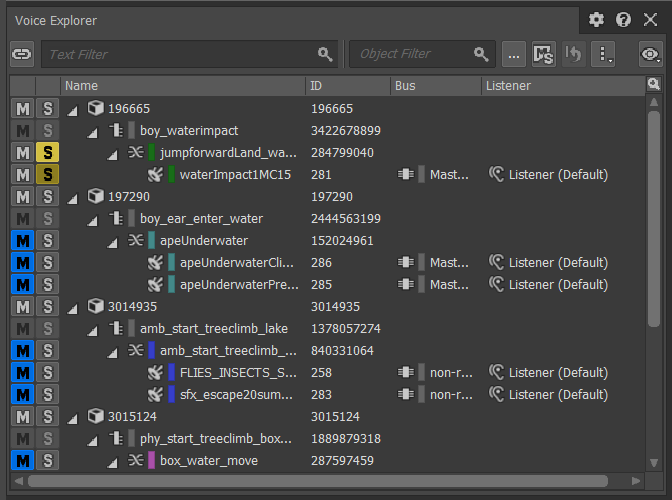
Task: Open the help question mark icon
Action: 623,20
